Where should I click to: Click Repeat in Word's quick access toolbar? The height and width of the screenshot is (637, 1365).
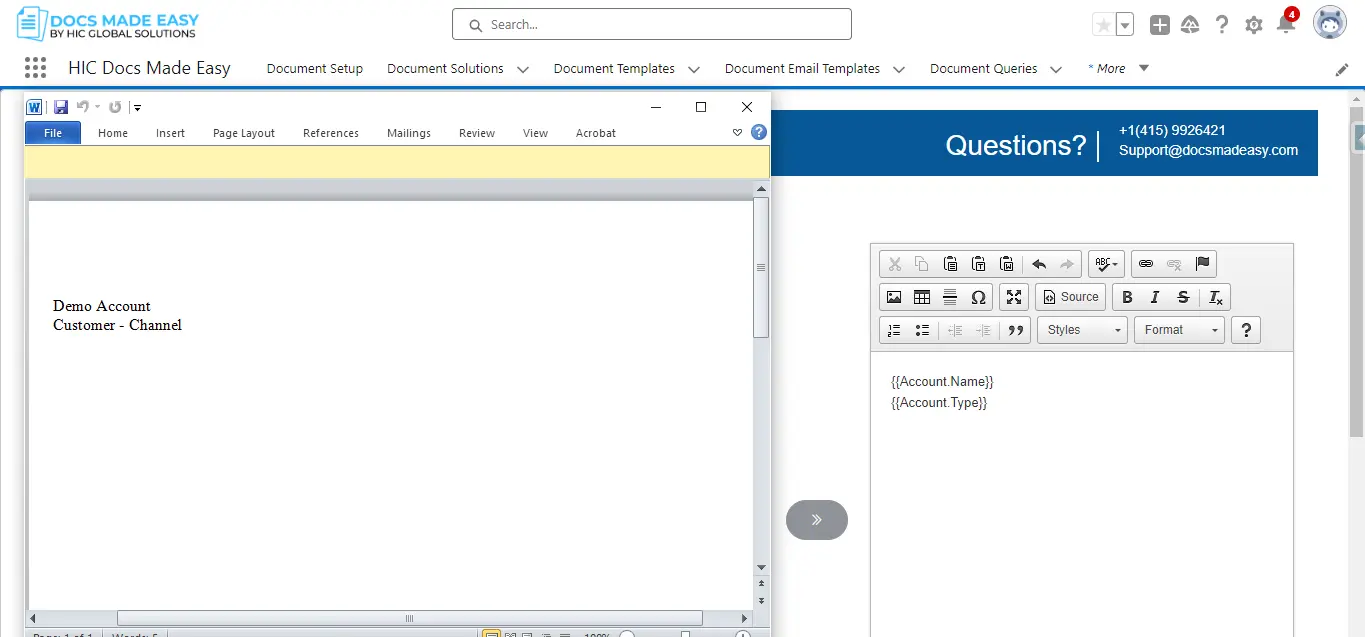[115, 107]
